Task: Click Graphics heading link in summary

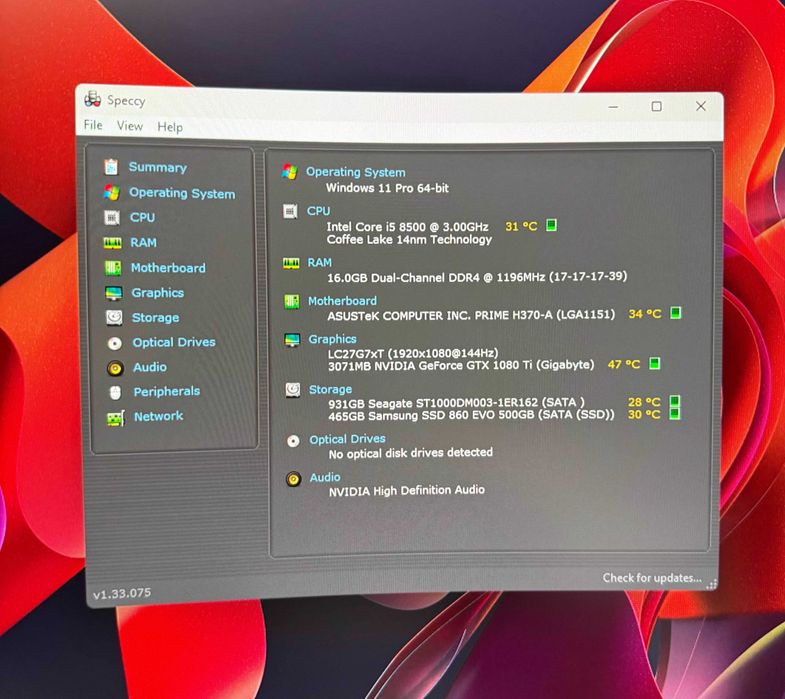Action: [332, 339]
